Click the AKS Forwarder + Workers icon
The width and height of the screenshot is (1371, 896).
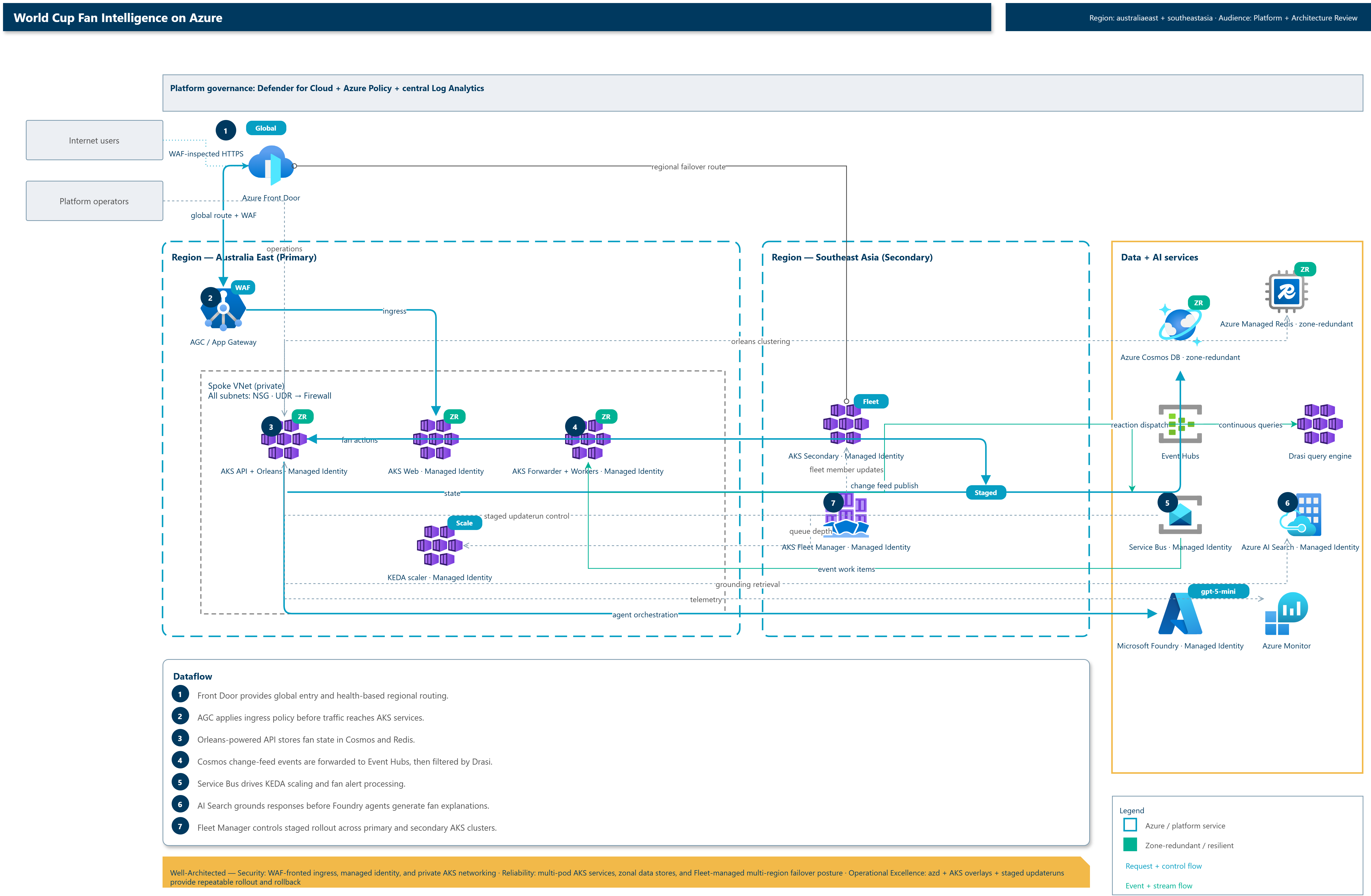coord(588,439)
